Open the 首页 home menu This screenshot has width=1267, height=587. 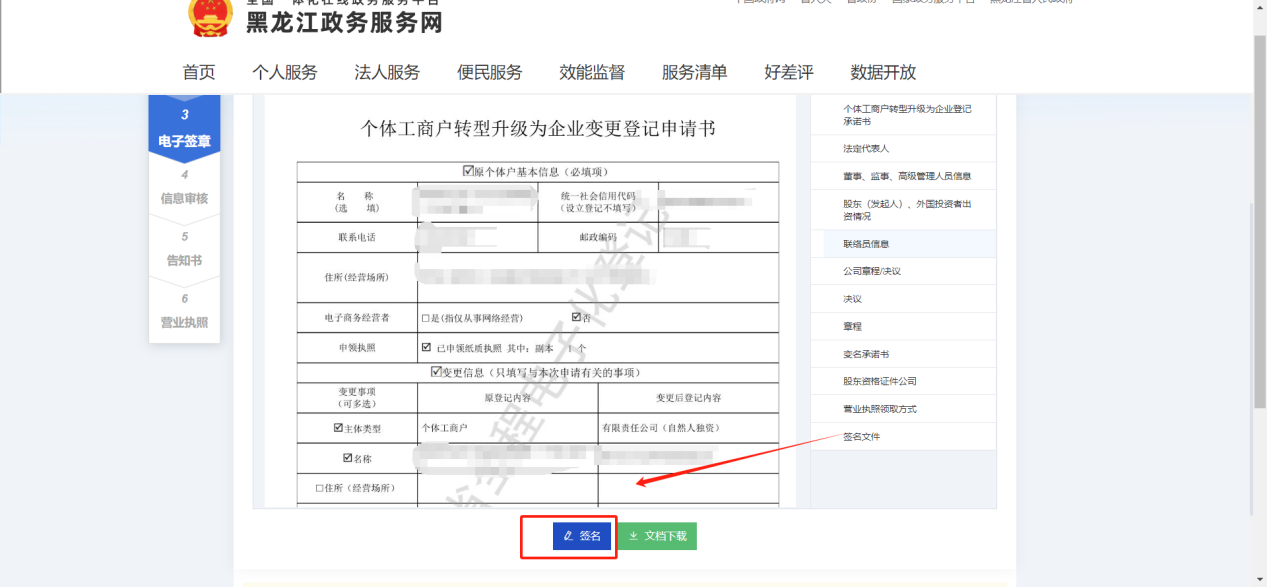click(x=198, y=72)
